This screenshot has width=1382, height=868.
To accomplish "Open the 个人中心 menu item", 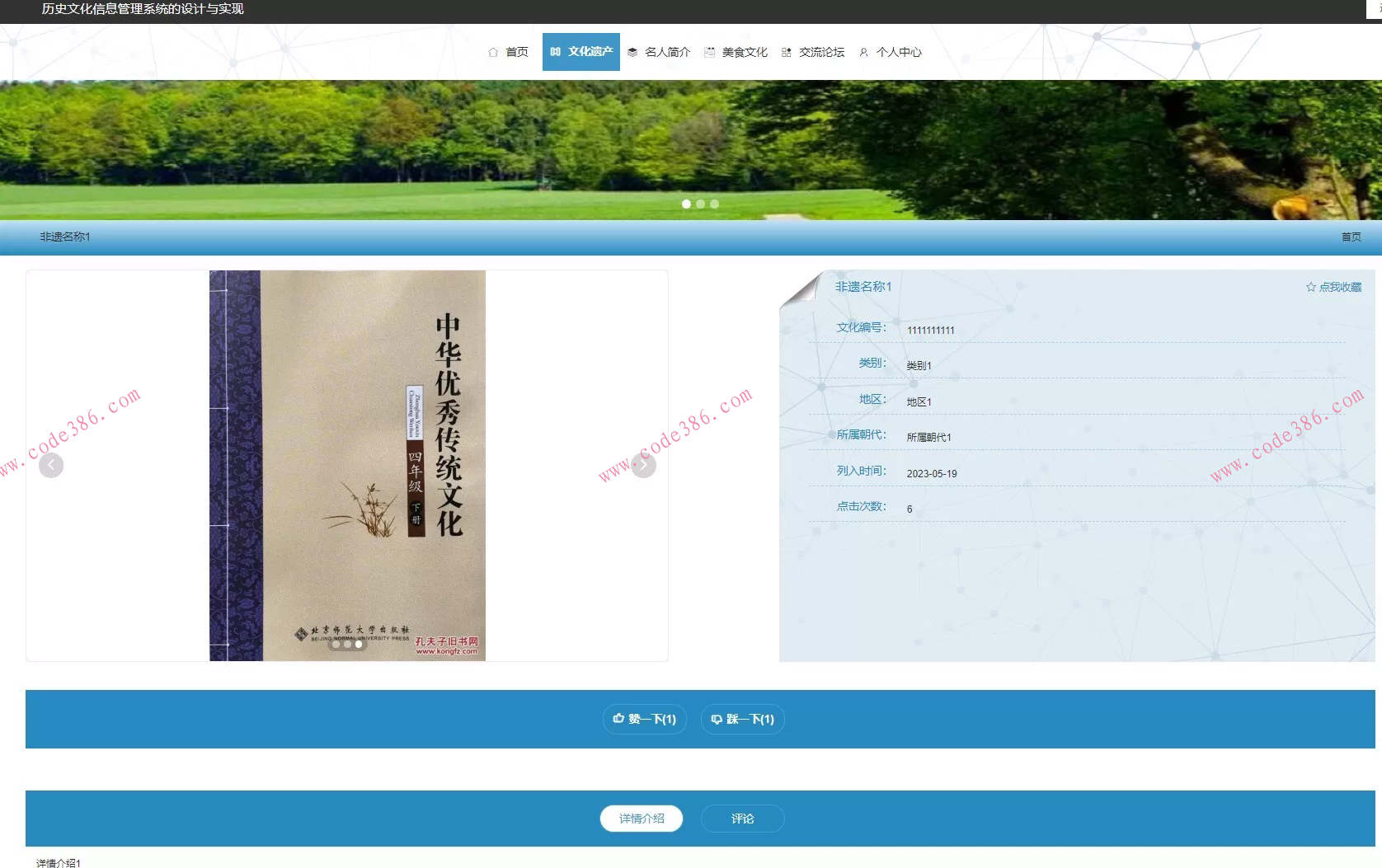I will [x=900, y=51].
